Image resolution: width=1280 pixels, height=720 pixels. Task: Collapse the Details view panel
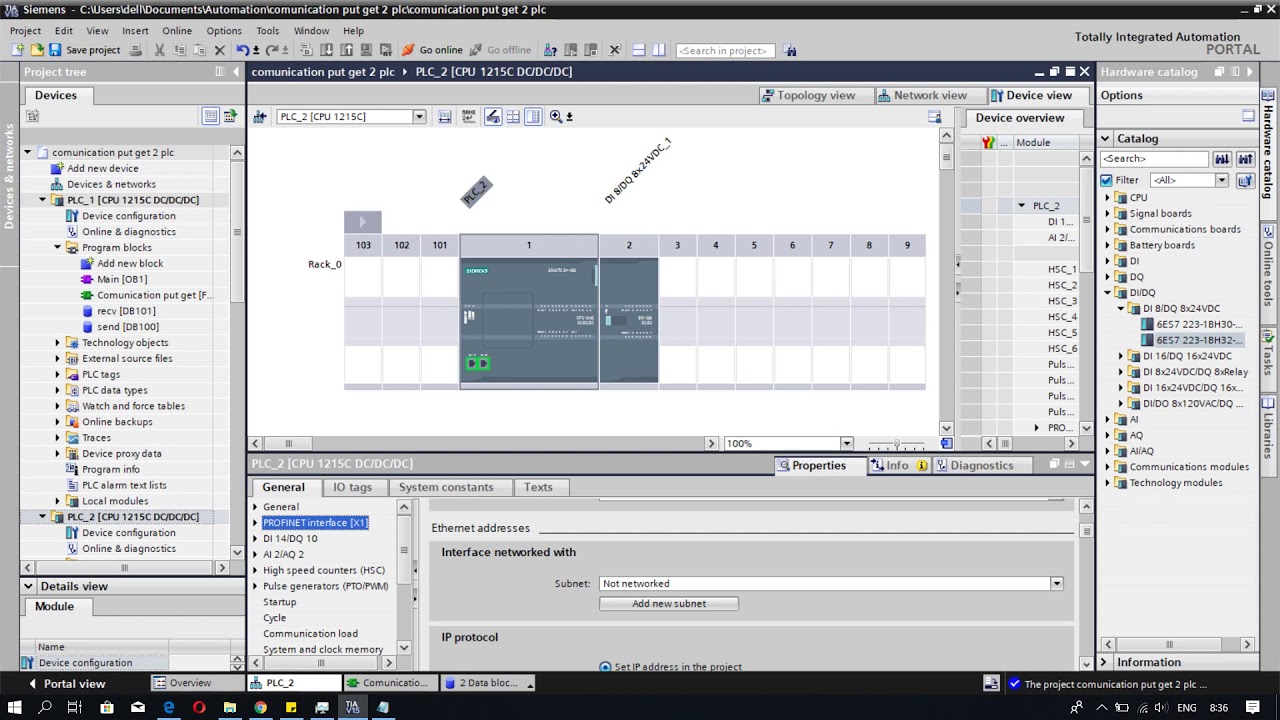[x=29, y=586]
